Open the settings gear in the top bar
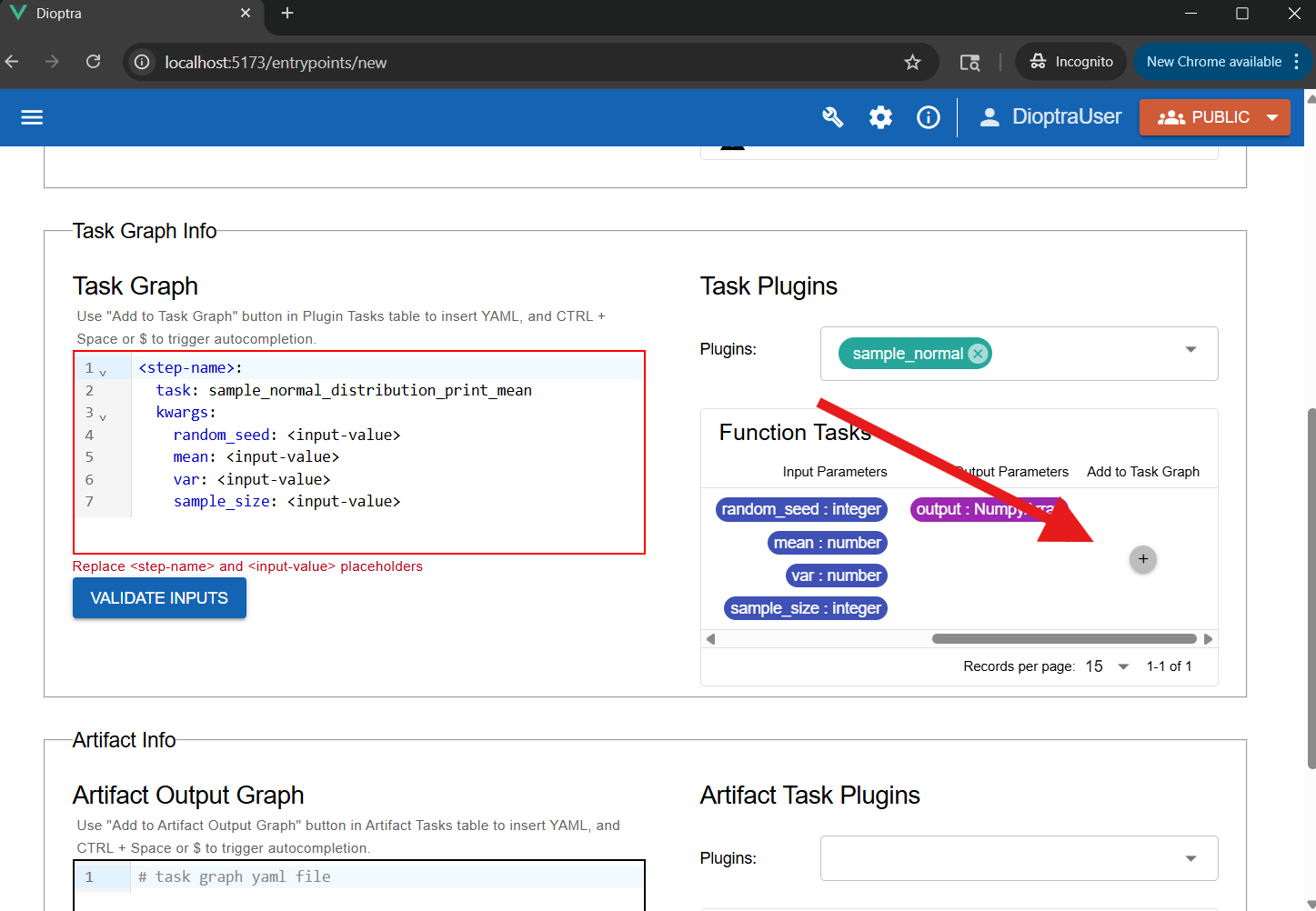This screenshot has height=911, width=1316. [879, 117]
